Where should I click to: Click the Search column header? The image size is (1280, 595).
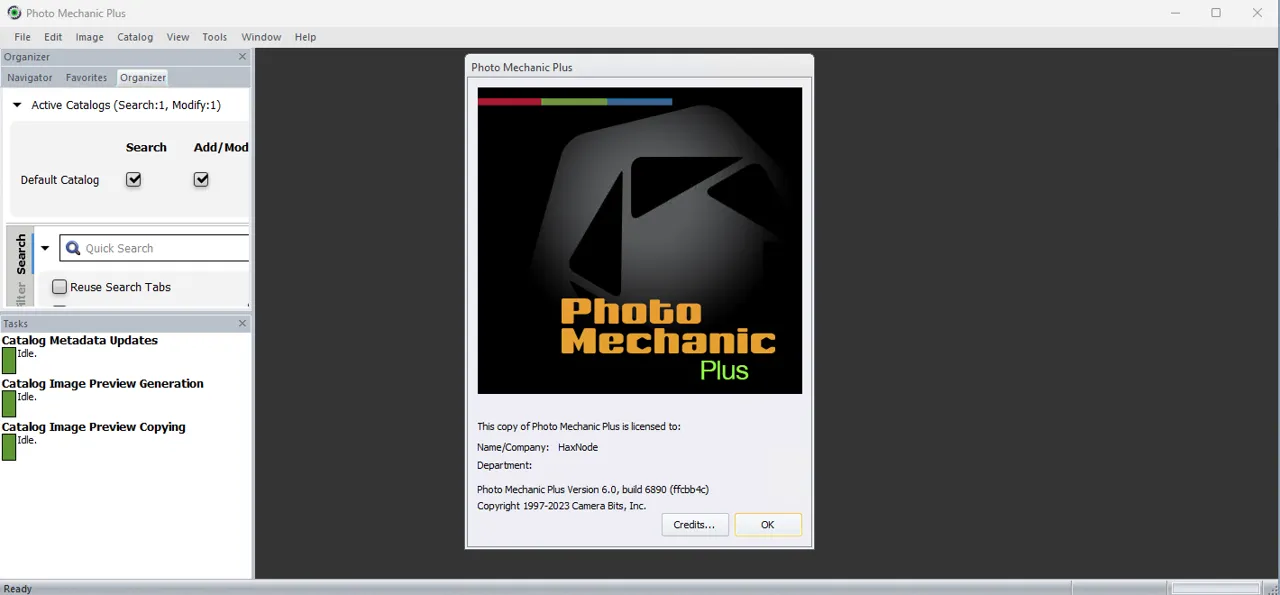146,147
